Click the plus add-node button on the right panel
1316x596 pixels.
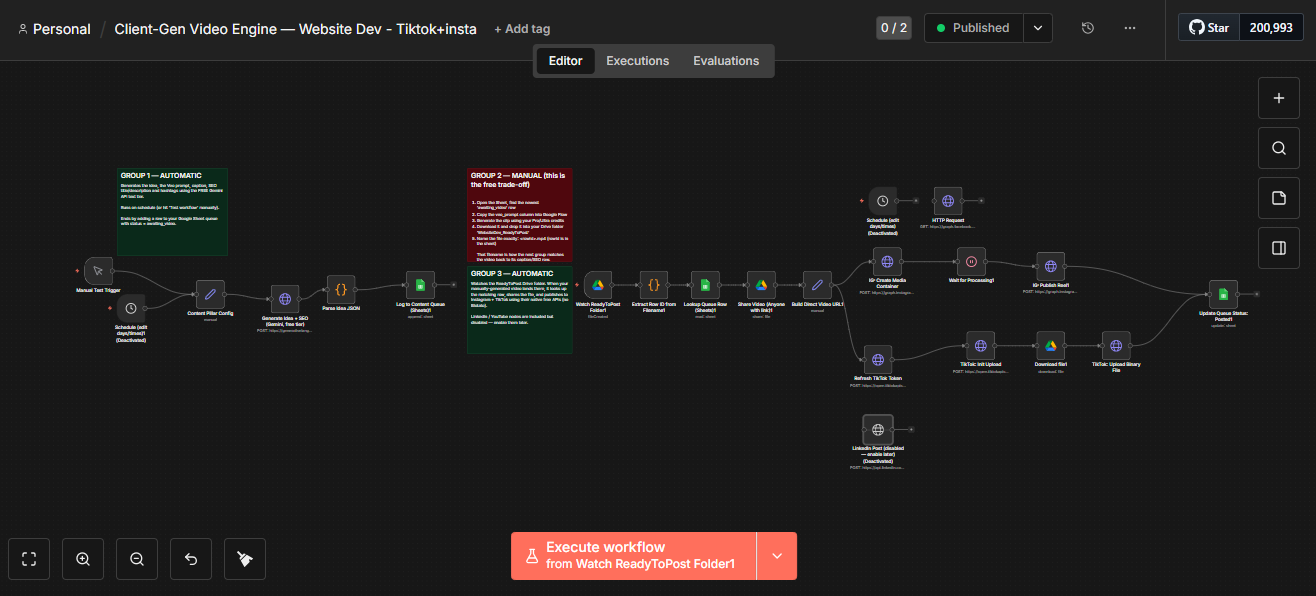click(1278, 98)
